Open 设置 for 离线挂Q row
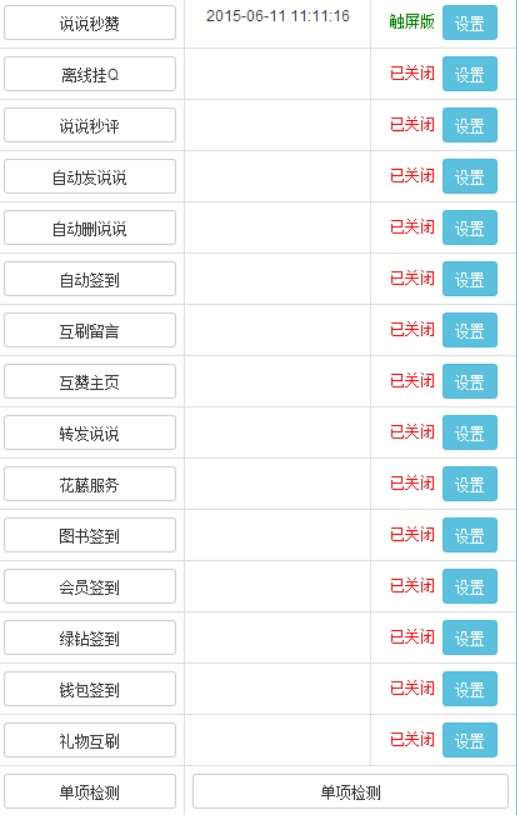This screenshot has height=815, width=517. click(470, 74)
